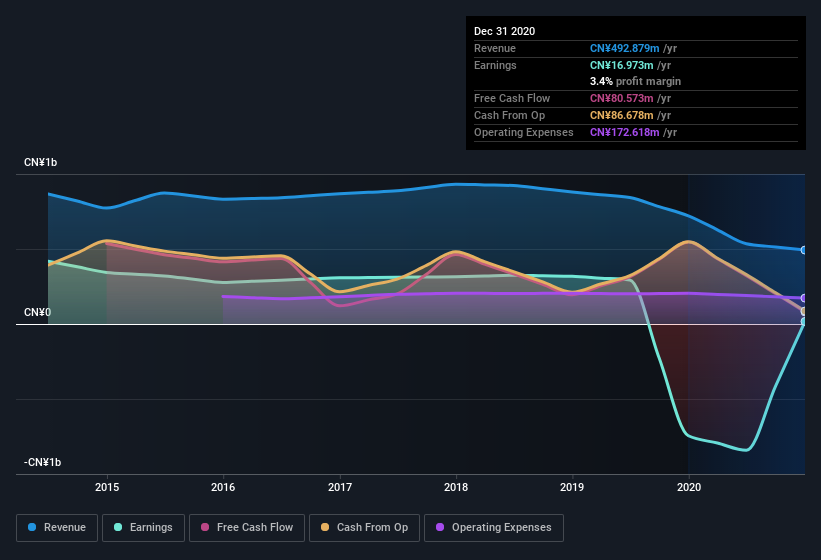Select the 2018 x-axis label
The height and width of the screenshot is (560, 821).
(x=456, y=487)
